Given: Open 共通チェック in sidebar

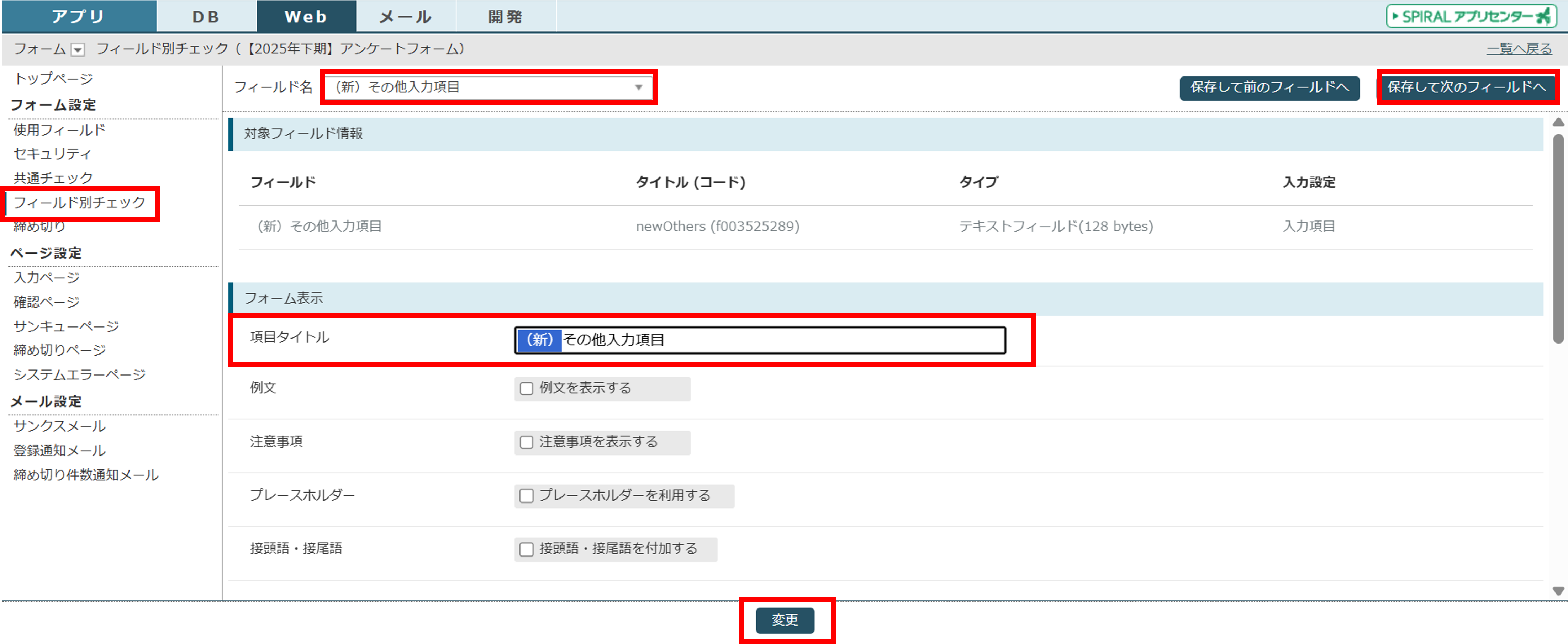Looking at the screenshot, I should pos(54,178).
